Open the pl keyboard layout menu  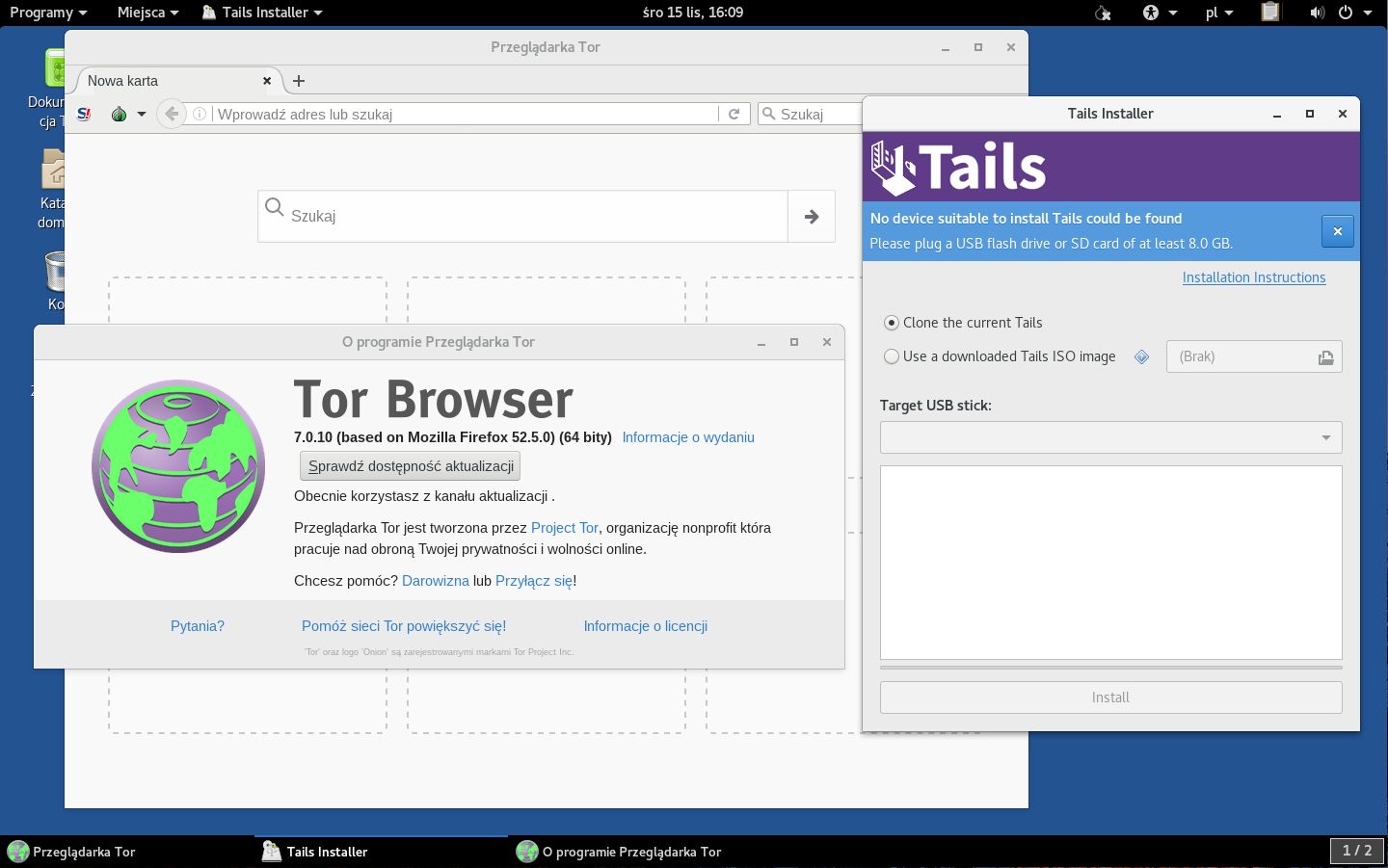click(1219, 13)
